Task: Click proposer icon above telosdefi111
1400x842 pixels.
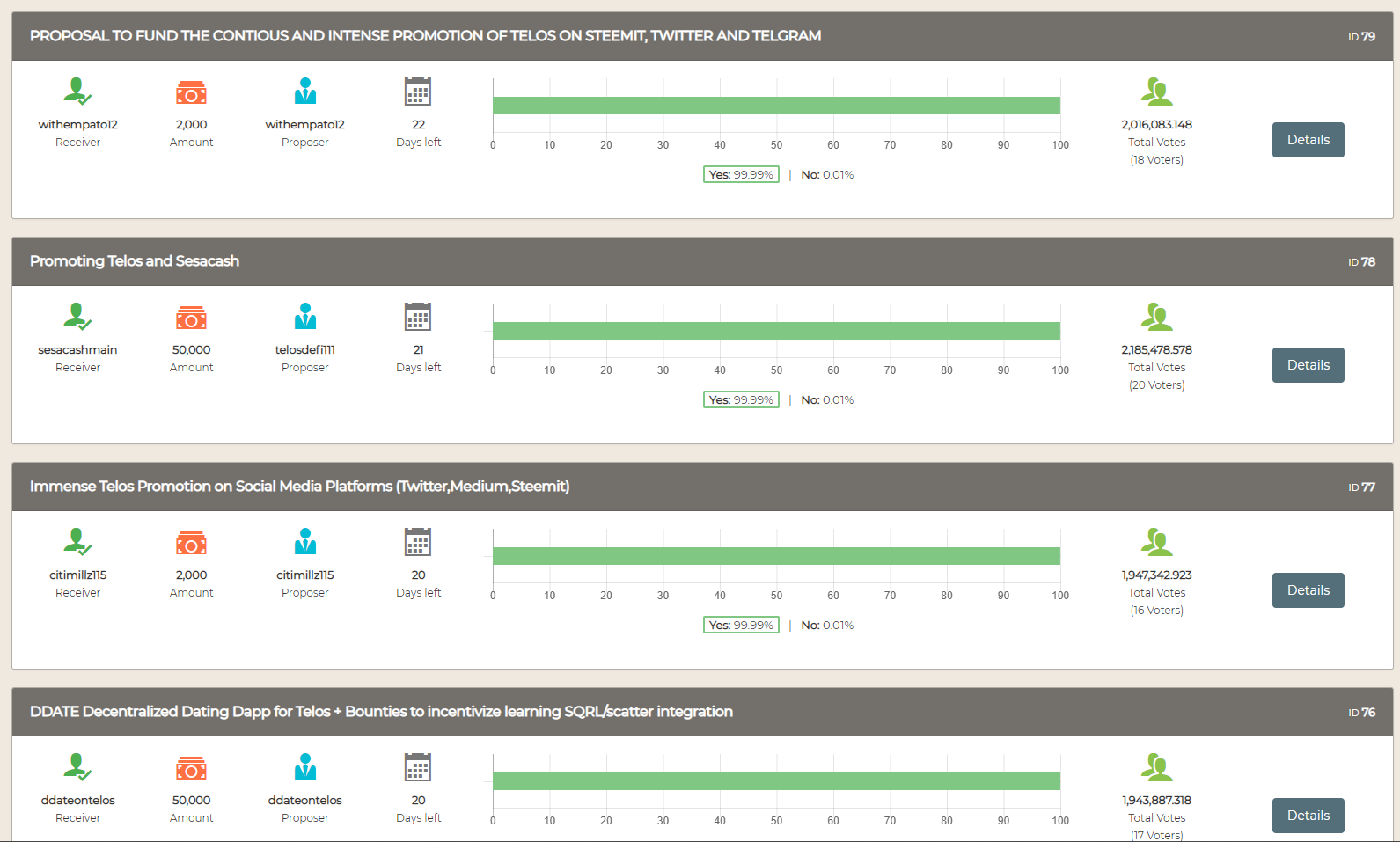Action: (x=305, y=317)
